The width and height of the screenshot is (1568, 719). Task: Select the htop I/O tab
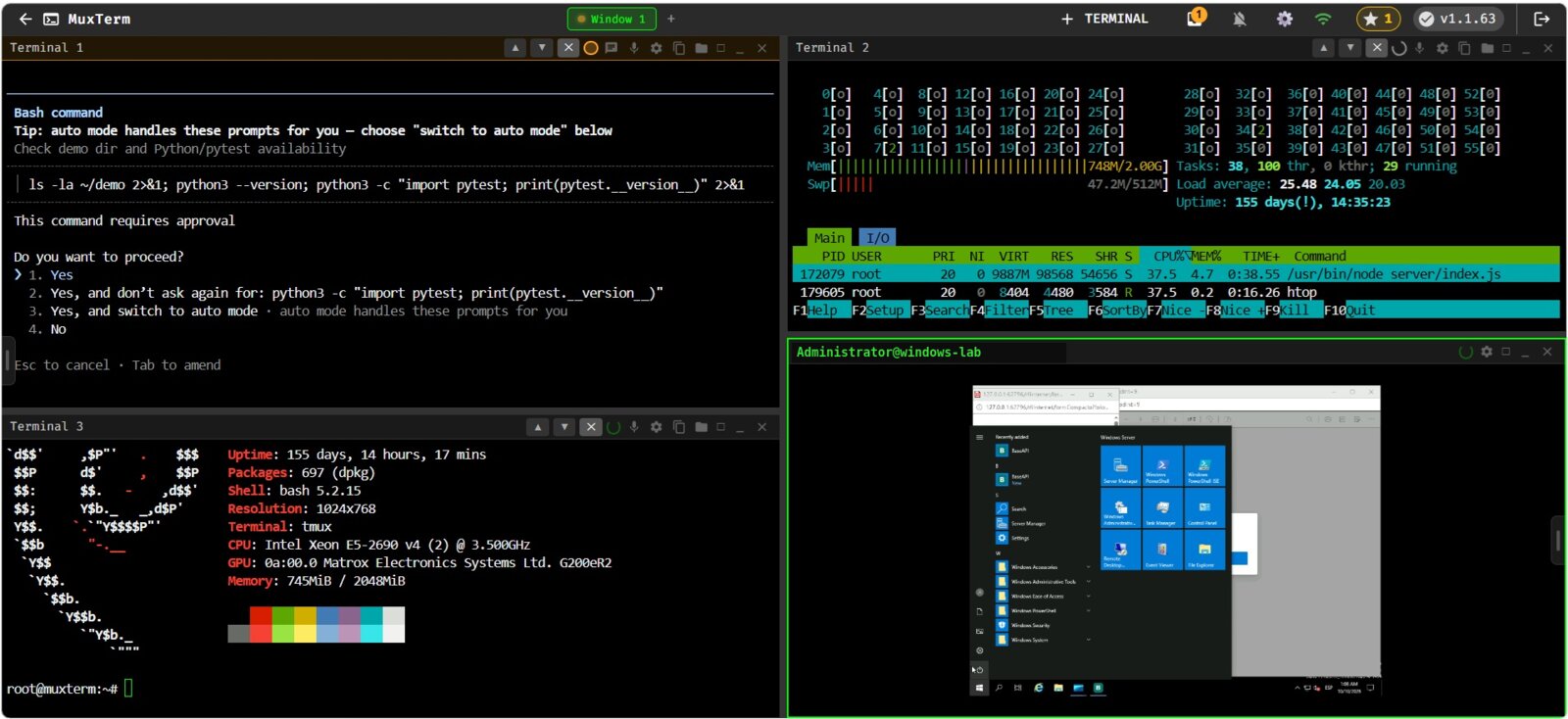tap(878, 238)
